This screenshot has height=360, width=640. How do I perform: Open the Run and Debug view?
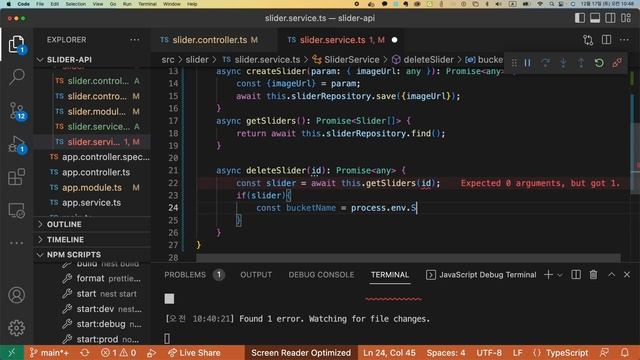pyautogui.click(x=17, y=144)
